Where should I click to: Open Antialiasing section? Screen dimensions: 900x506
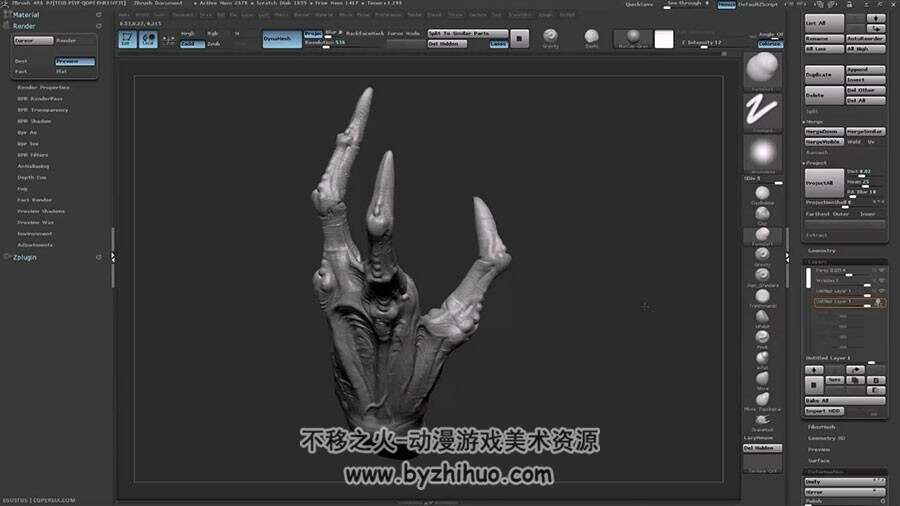tap(33, 166)
